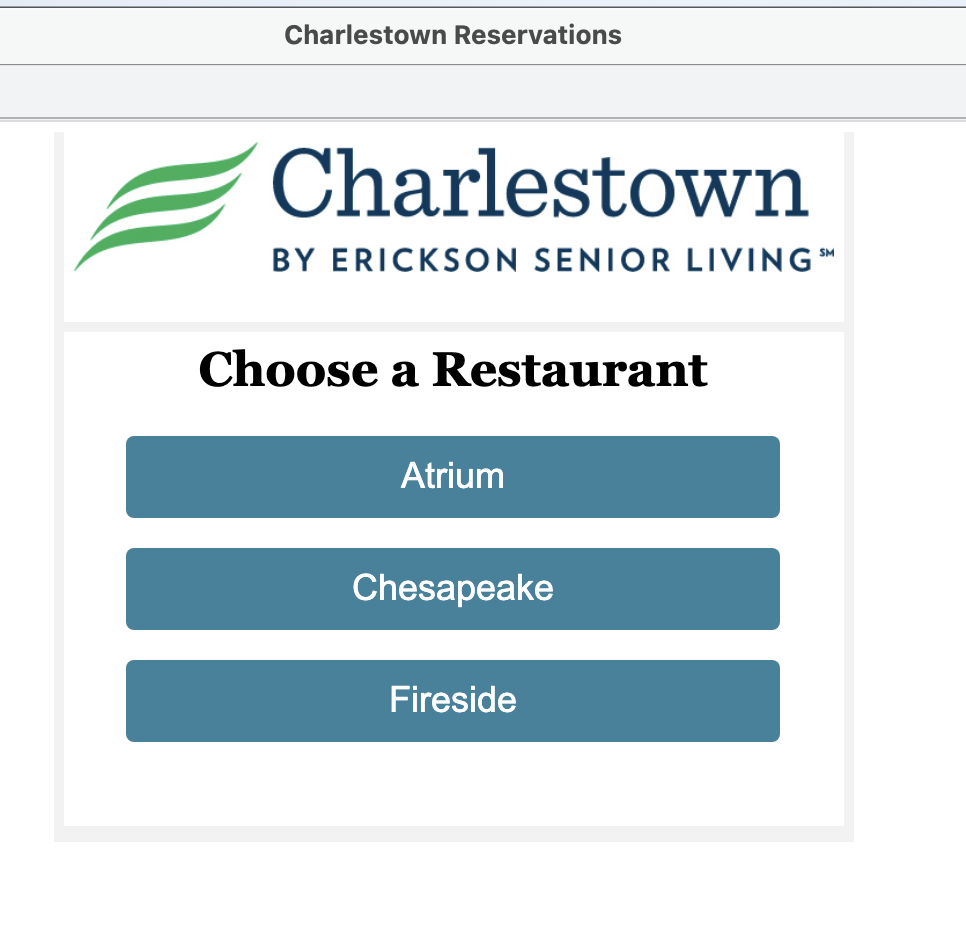Click the word "Reservations" in the title bar

pyautogui.click(x=537, y=36)
